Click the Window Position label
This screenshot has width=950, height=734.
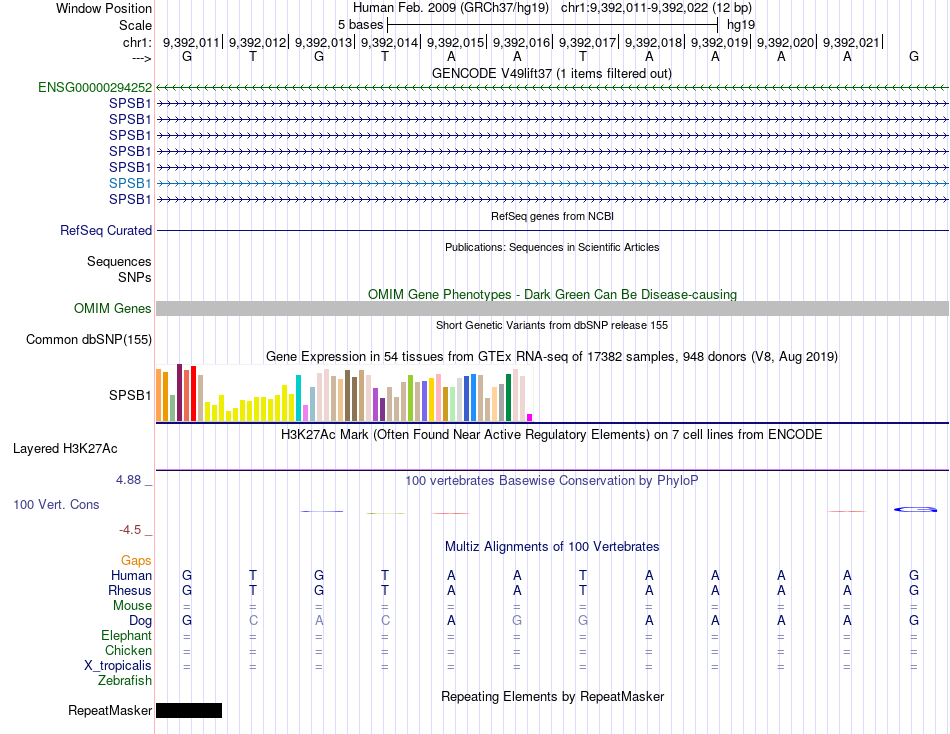coord(104,8)
